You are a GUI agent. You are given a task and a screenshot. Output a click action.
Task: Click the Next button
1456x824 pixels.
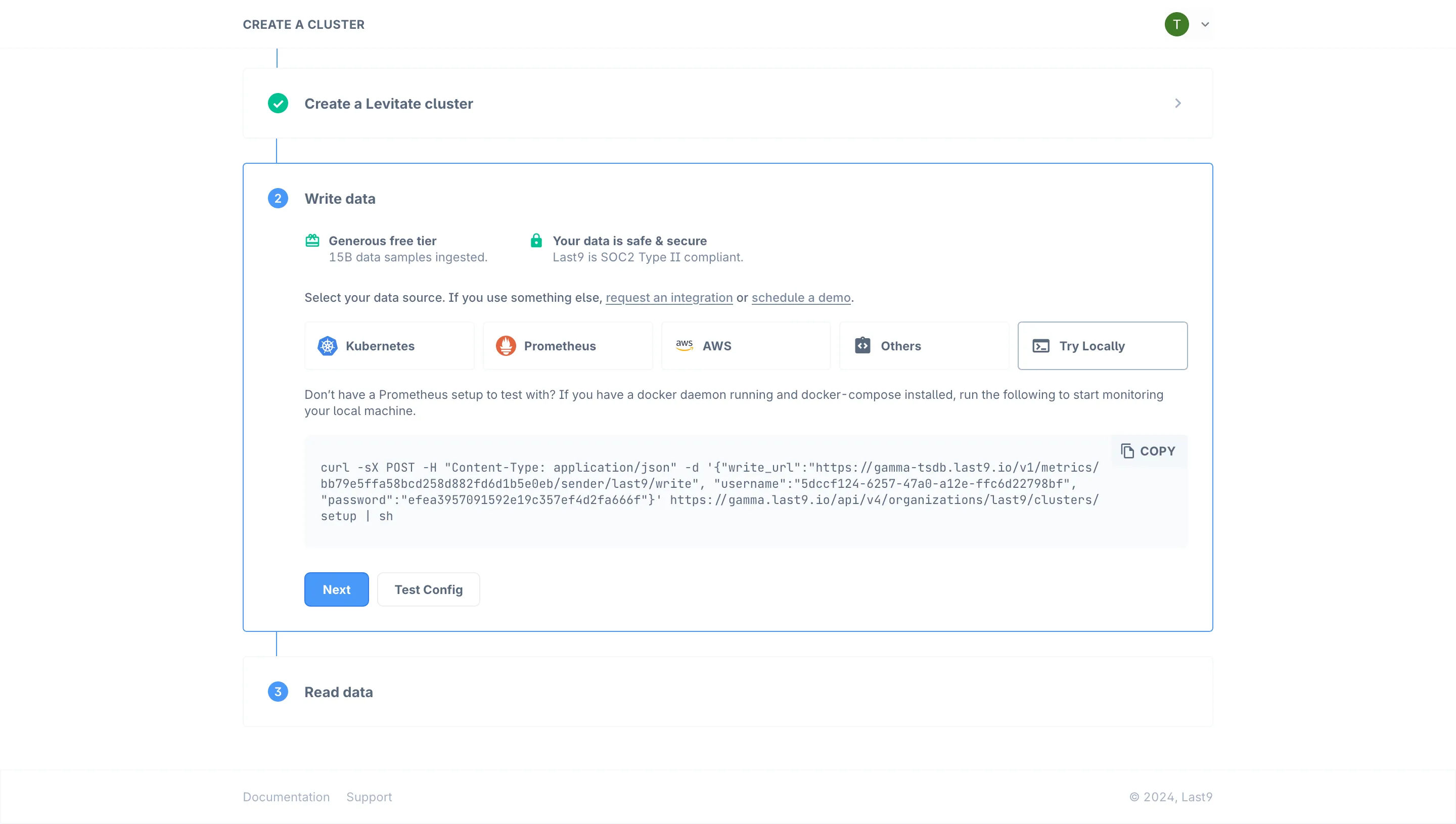pos(337,589)
